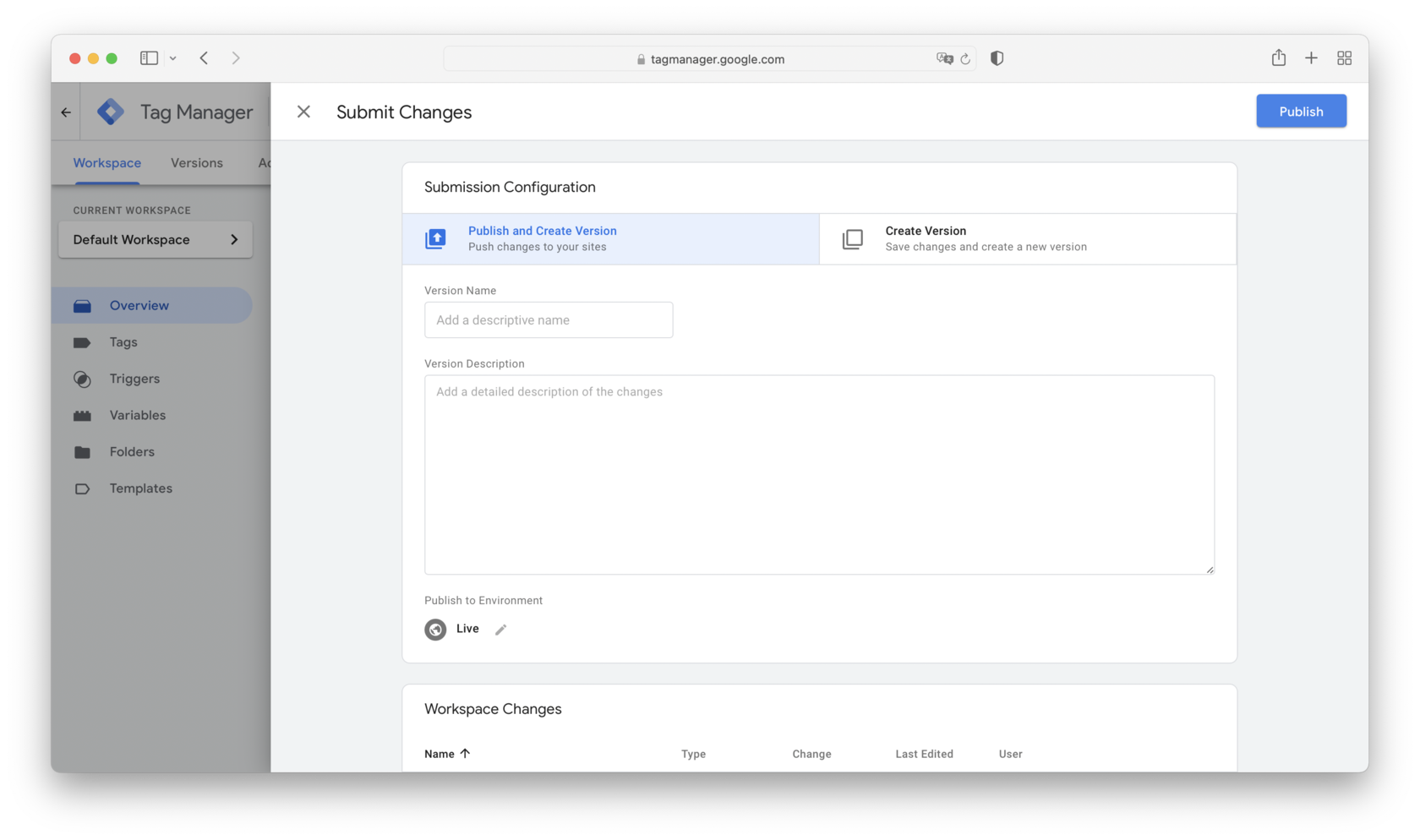Close the Submit Changes panel

303,111
